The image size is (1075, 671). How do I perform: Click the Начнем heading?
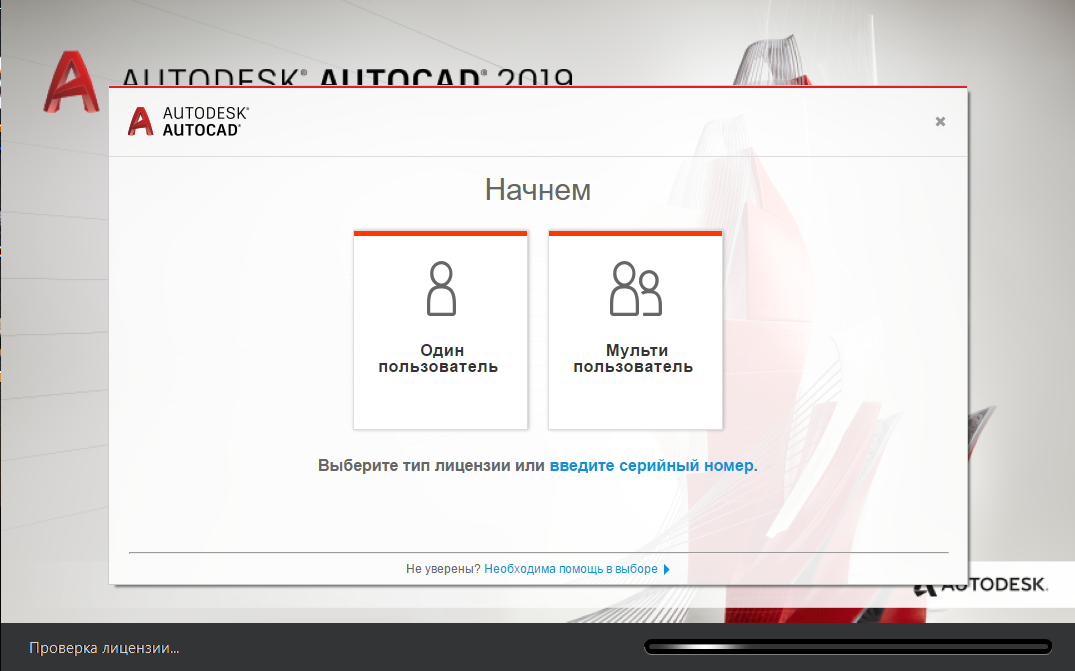538,190
